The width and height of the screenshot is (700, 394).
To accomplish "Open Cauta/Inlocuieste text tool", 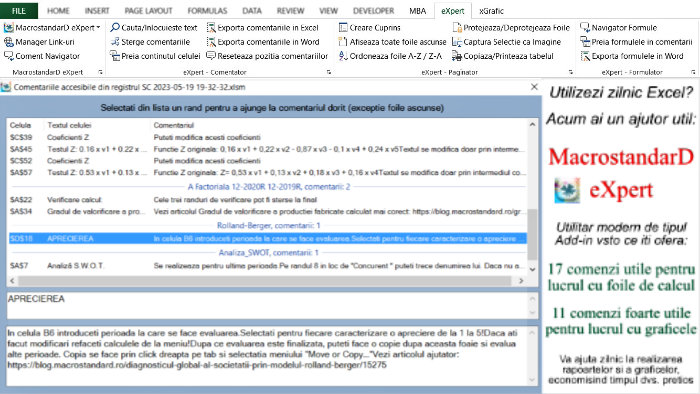I will pos(154,28).
